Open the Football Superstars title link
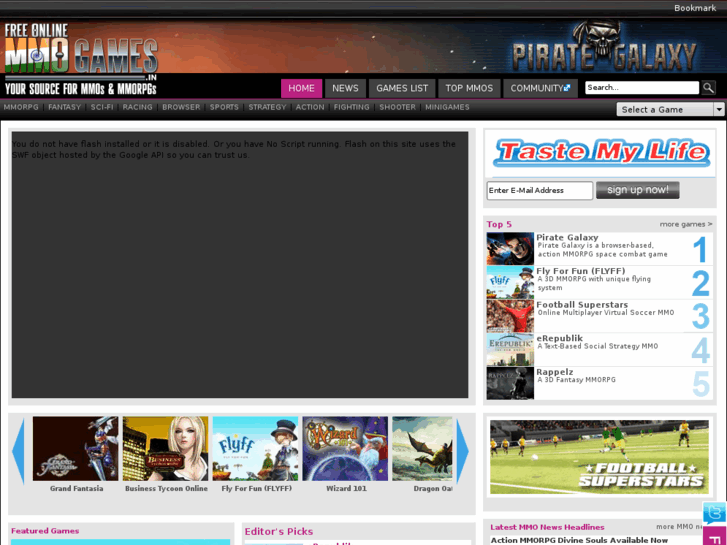The width and height of the screenshot is (727, 545). pos(582,304)
